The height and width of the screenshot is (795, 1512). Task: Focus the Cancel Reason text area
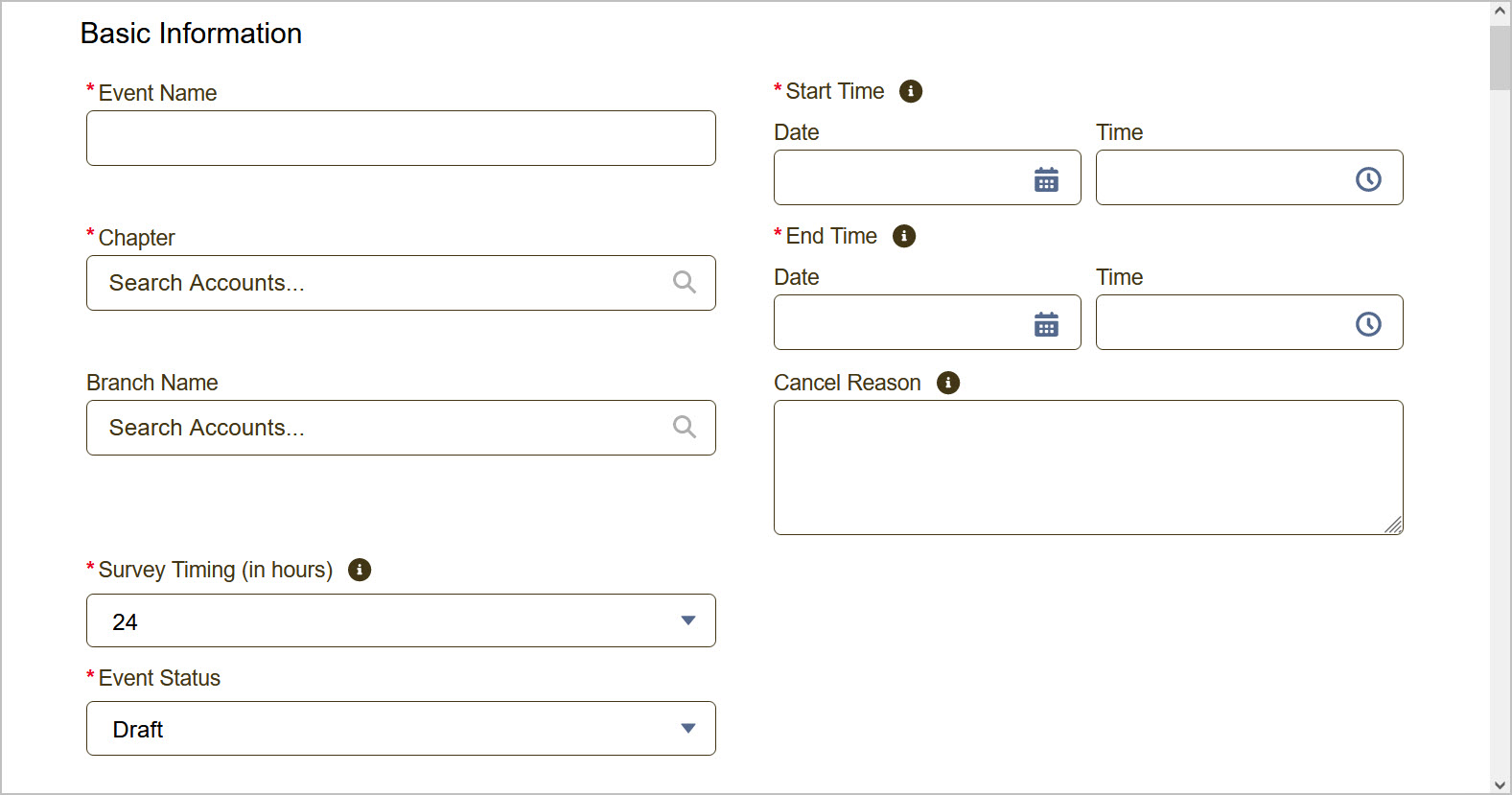coord(1087,467)
